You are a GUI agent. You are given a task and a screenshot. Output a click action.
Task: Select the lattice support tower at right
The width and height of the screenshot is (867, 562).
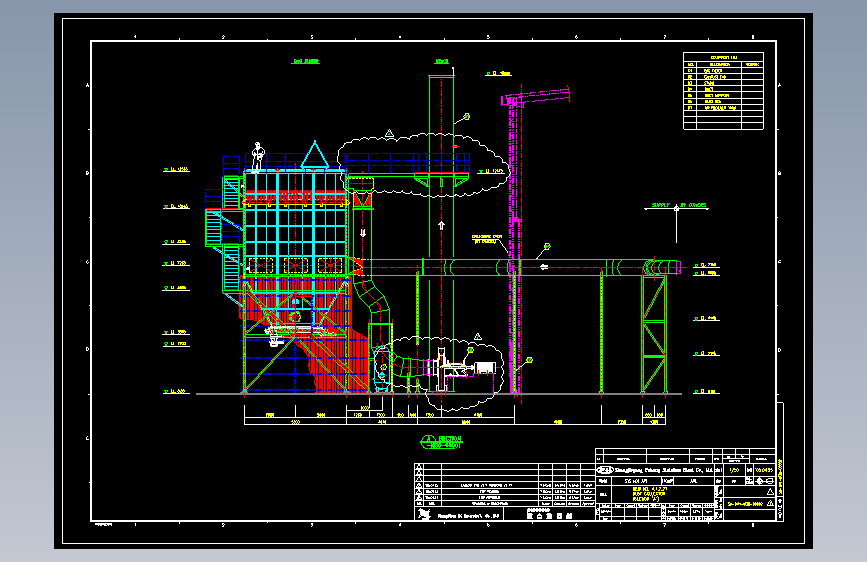coord(654,334)
